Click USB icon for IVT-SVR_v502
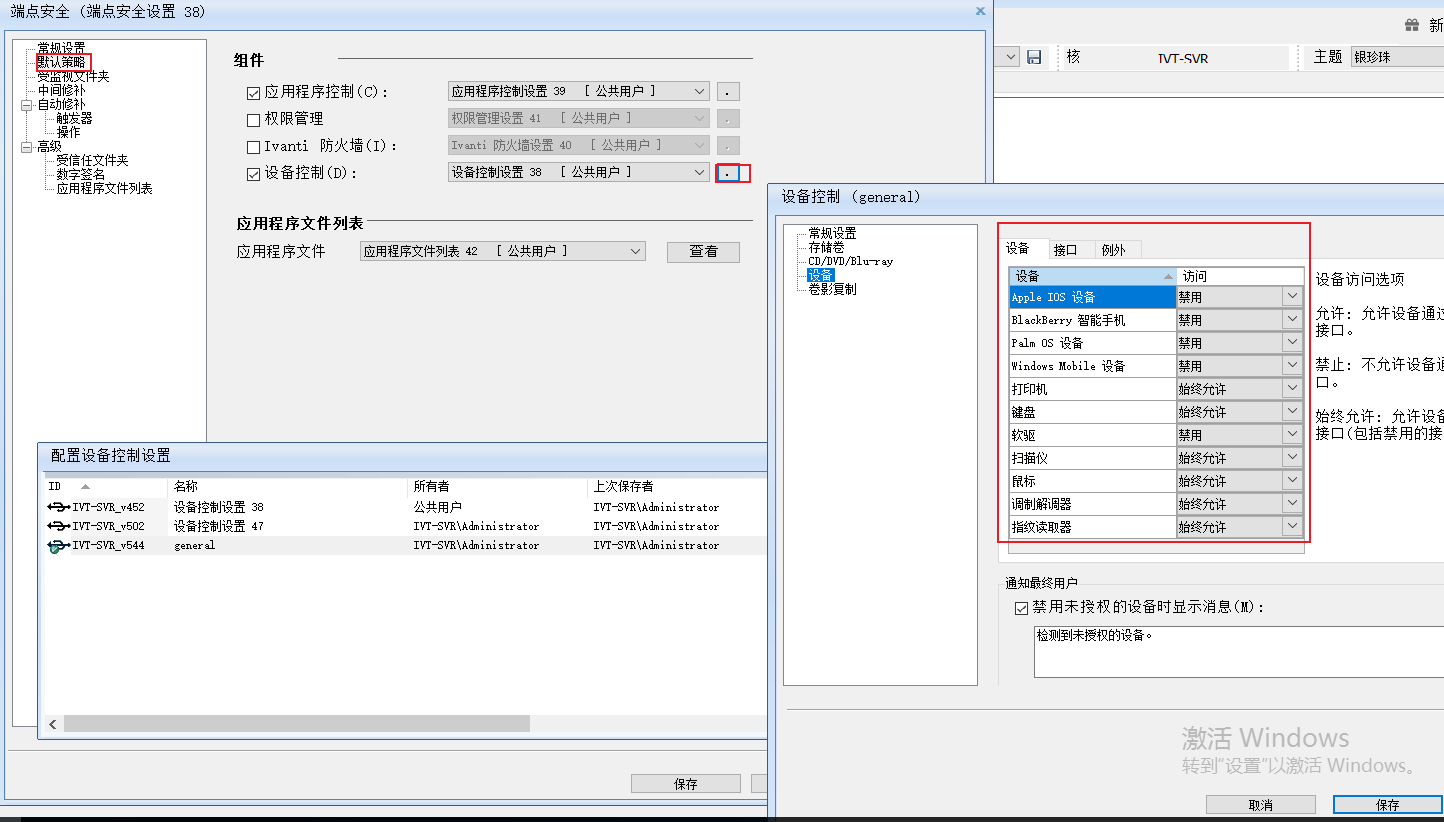This screenshot has width=1444, height=822. tap(58, 526)
